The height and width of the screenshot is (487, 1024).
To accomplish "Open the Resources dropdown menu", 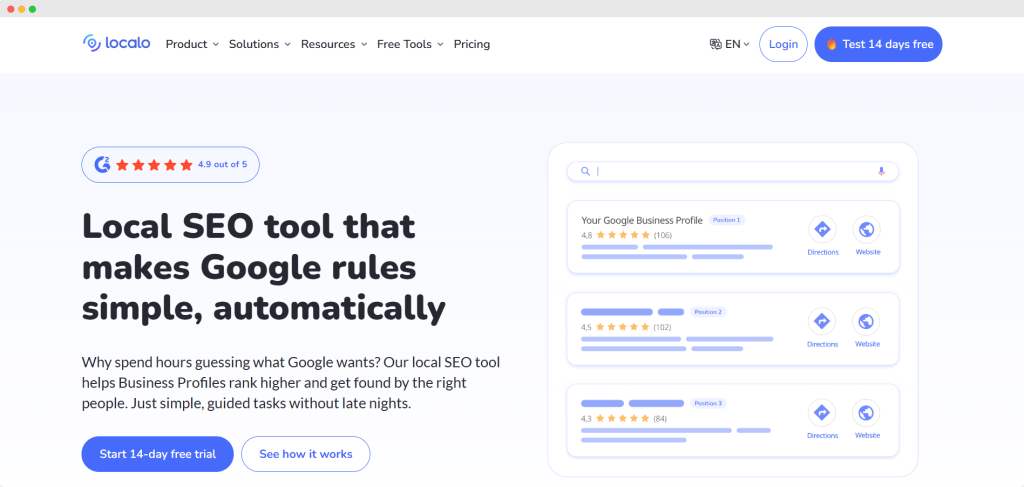I will point(334,44).
